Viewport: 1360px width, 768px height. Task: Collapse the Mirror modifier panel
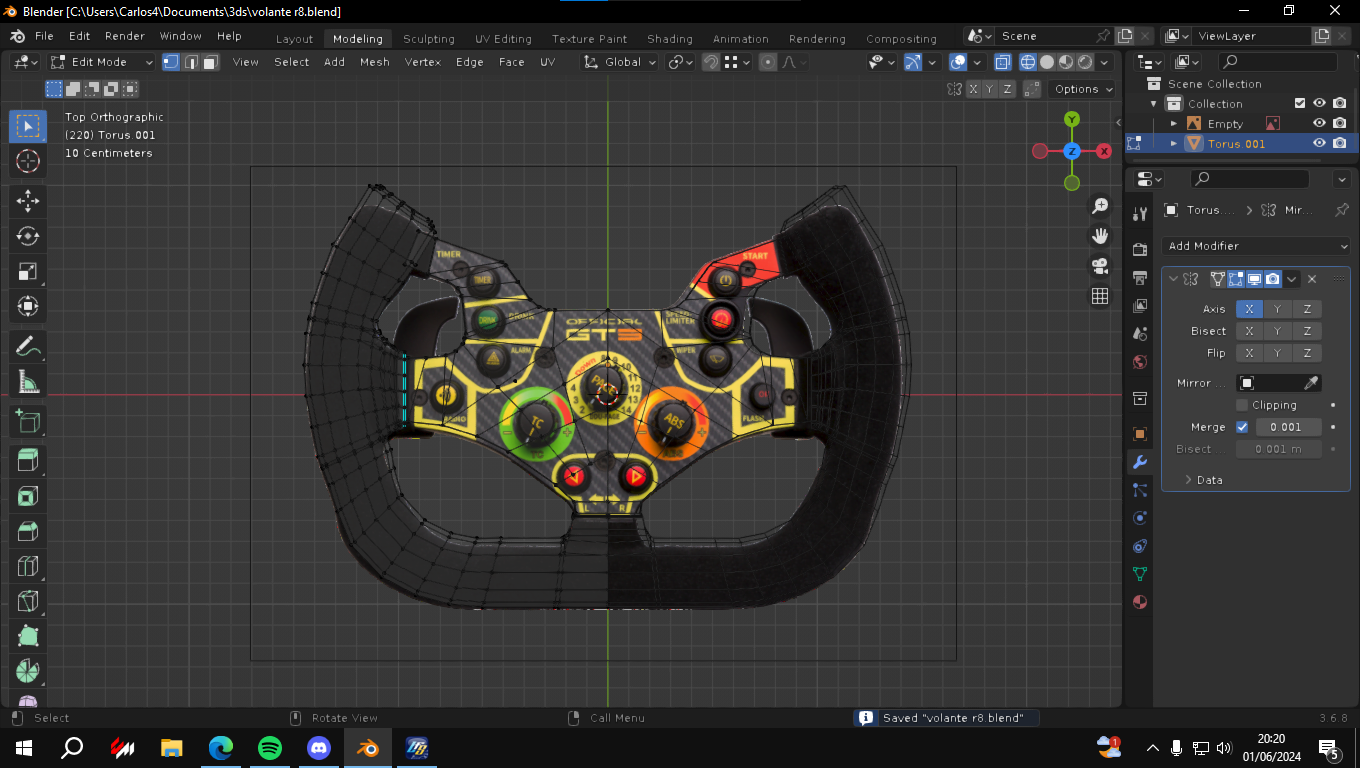(1173, 279)
